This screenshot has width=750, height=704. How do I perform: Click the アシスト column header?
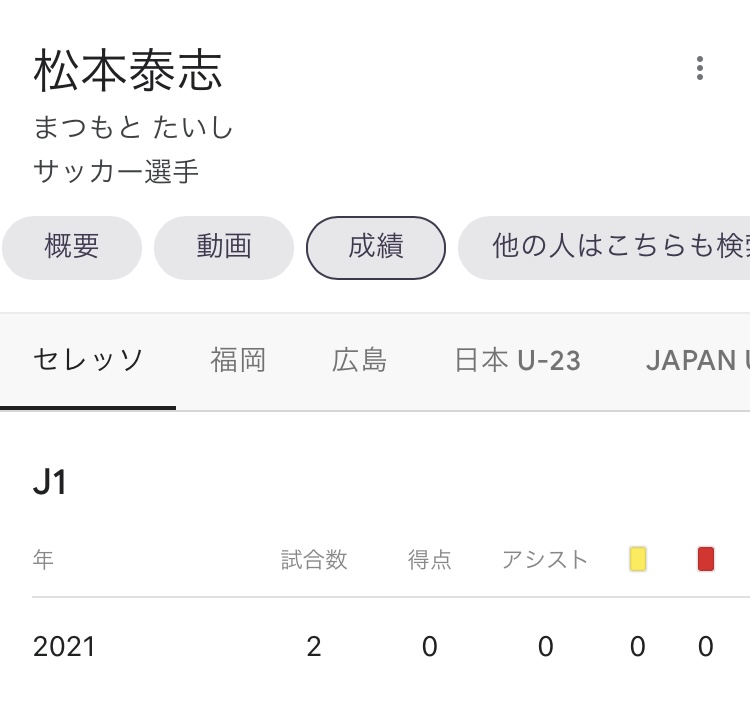click(545, 560)
